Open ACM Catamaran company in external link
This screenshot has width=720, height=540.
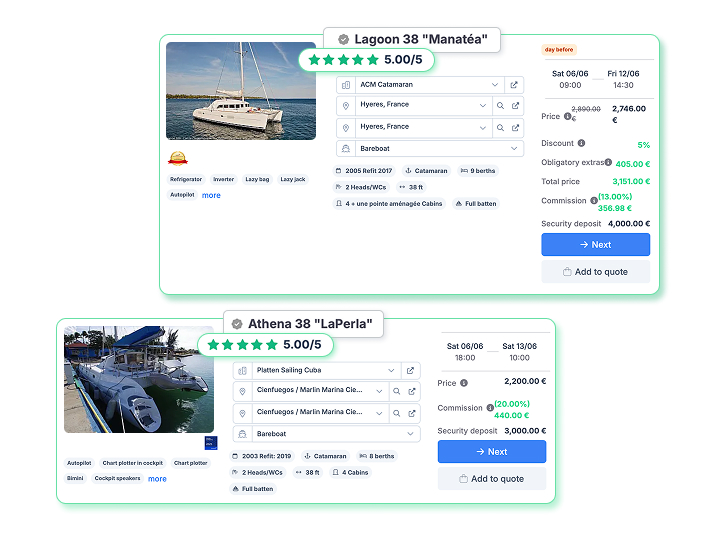click(x=514, y=85)
